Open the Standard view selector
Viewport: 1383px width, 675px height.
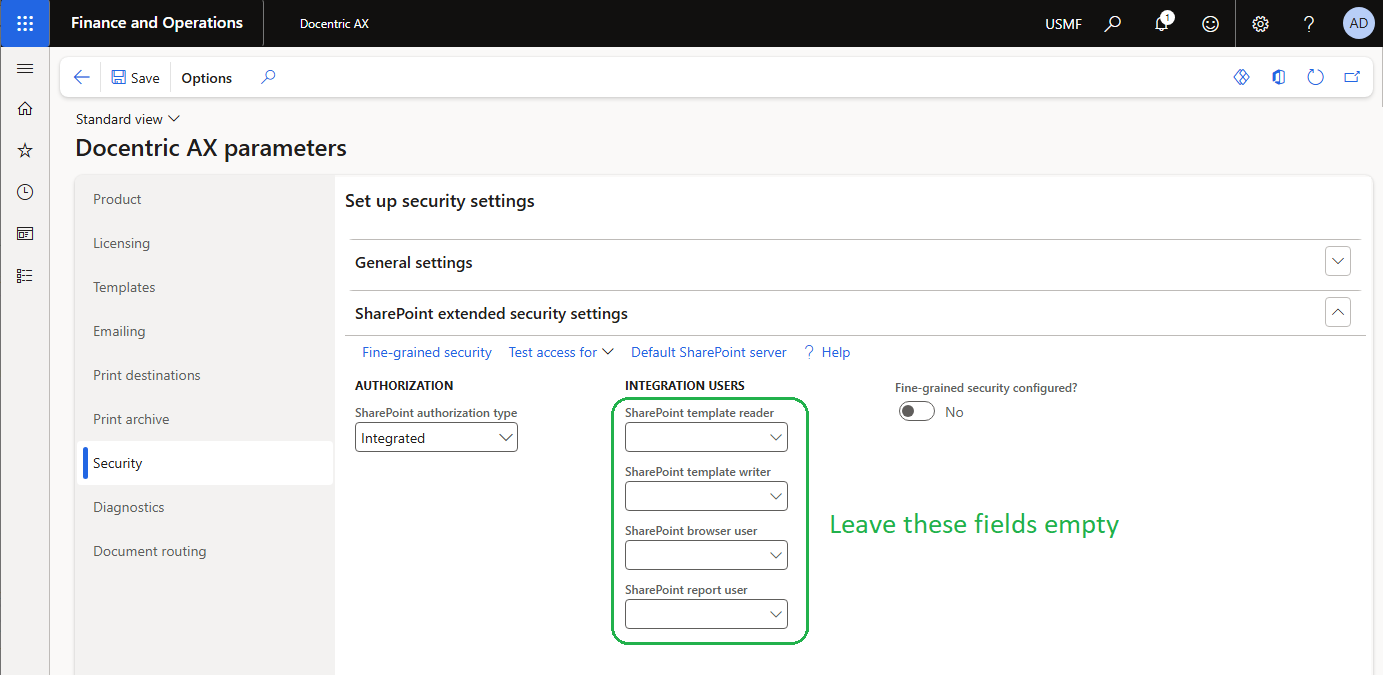click(x=128, y=119)
